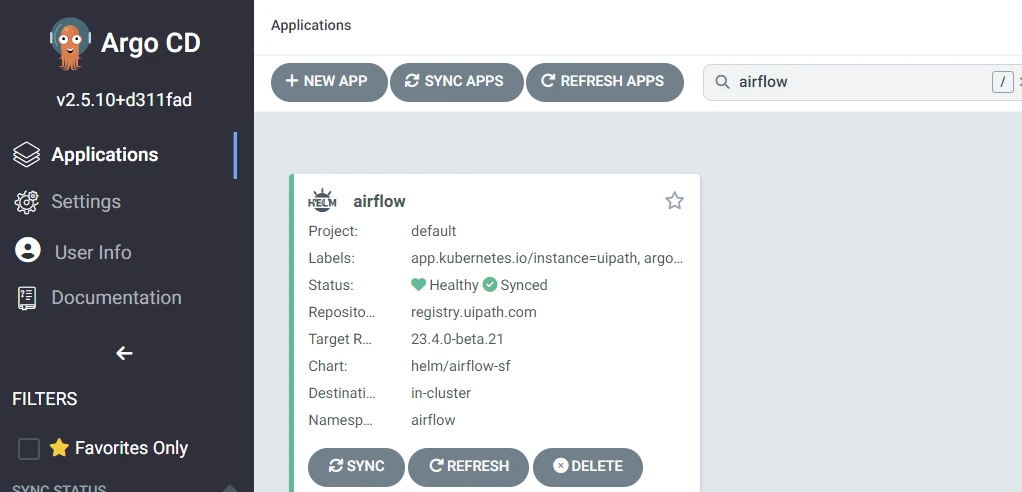Click SYNC on the airflow card
Screen dimensions: 1022x492
click(357, 467)
